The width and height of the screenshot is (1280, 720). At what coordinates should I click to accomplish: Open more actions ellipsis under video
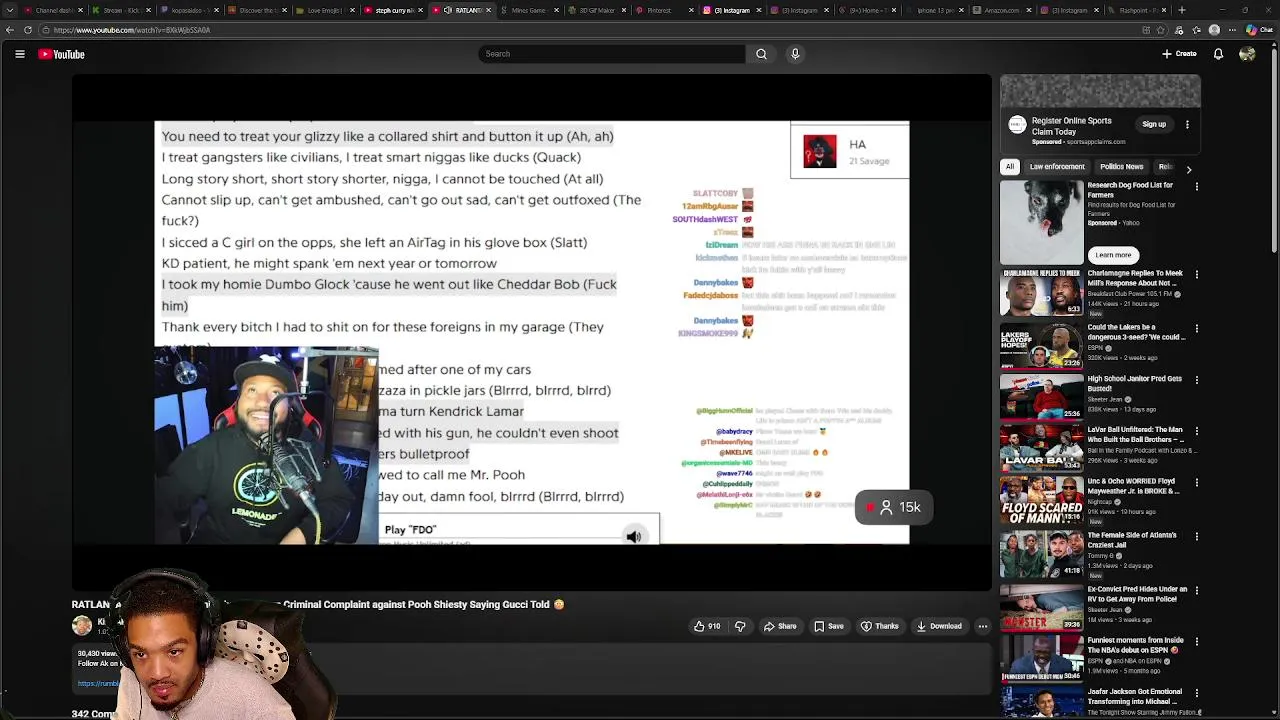click(983, 626)
